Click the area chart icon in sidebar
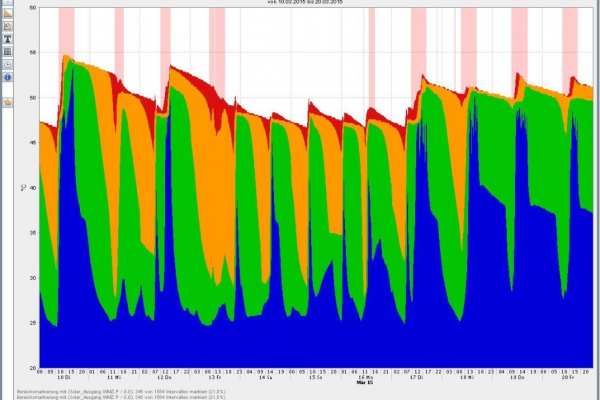 [7, 12]
